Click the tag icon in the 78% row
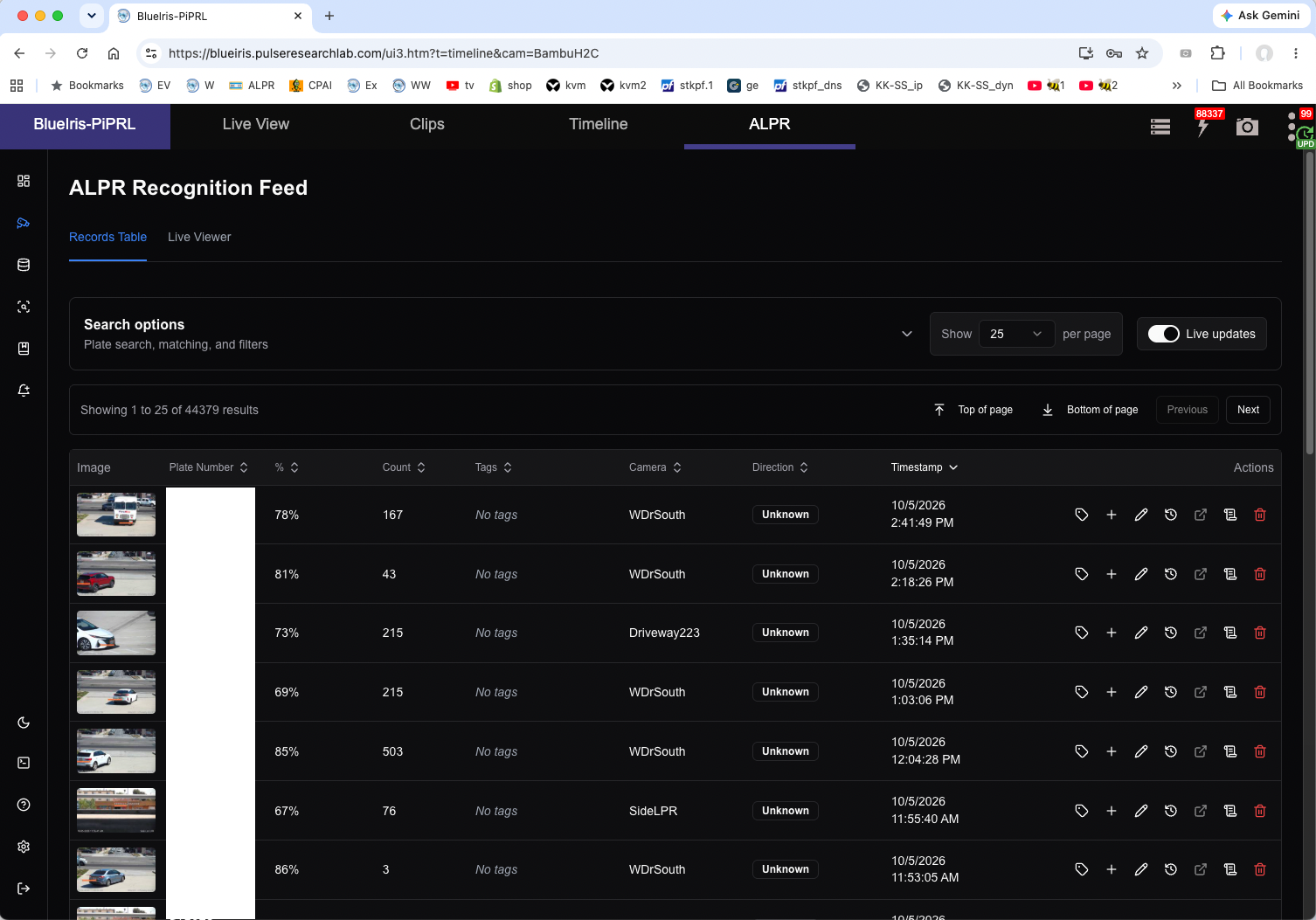Screen dimensions: 1316x920 tap(1082, 515)
